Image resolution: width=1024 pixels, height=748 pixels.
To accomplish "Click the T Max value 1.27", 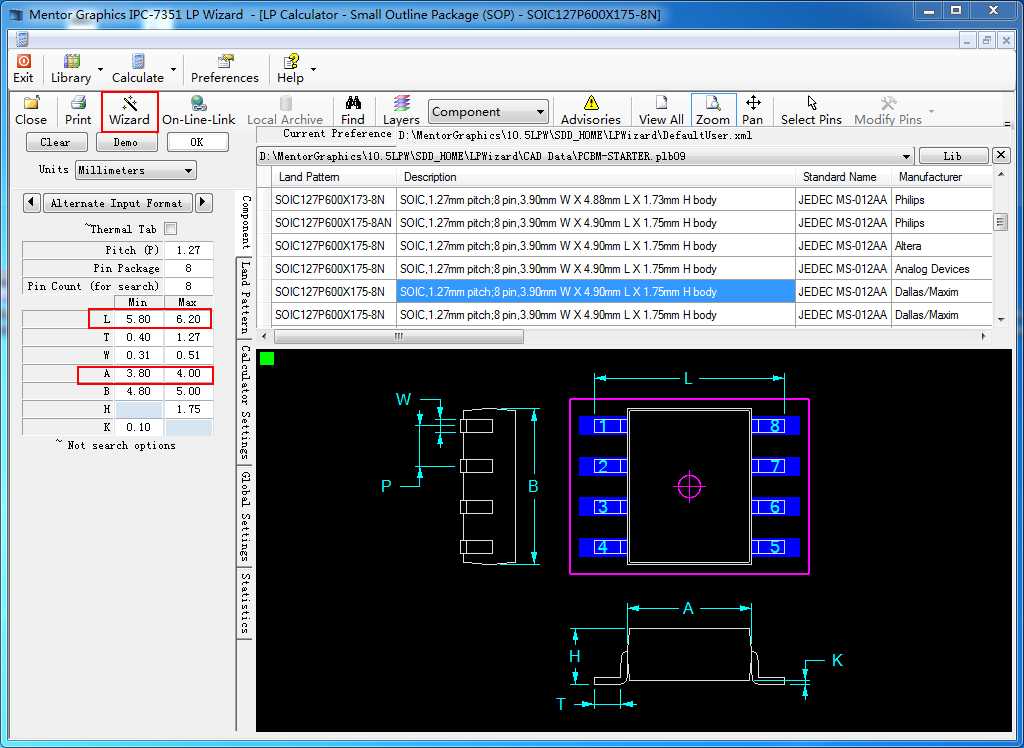I will pyautogui.click(x=188, y=337).
